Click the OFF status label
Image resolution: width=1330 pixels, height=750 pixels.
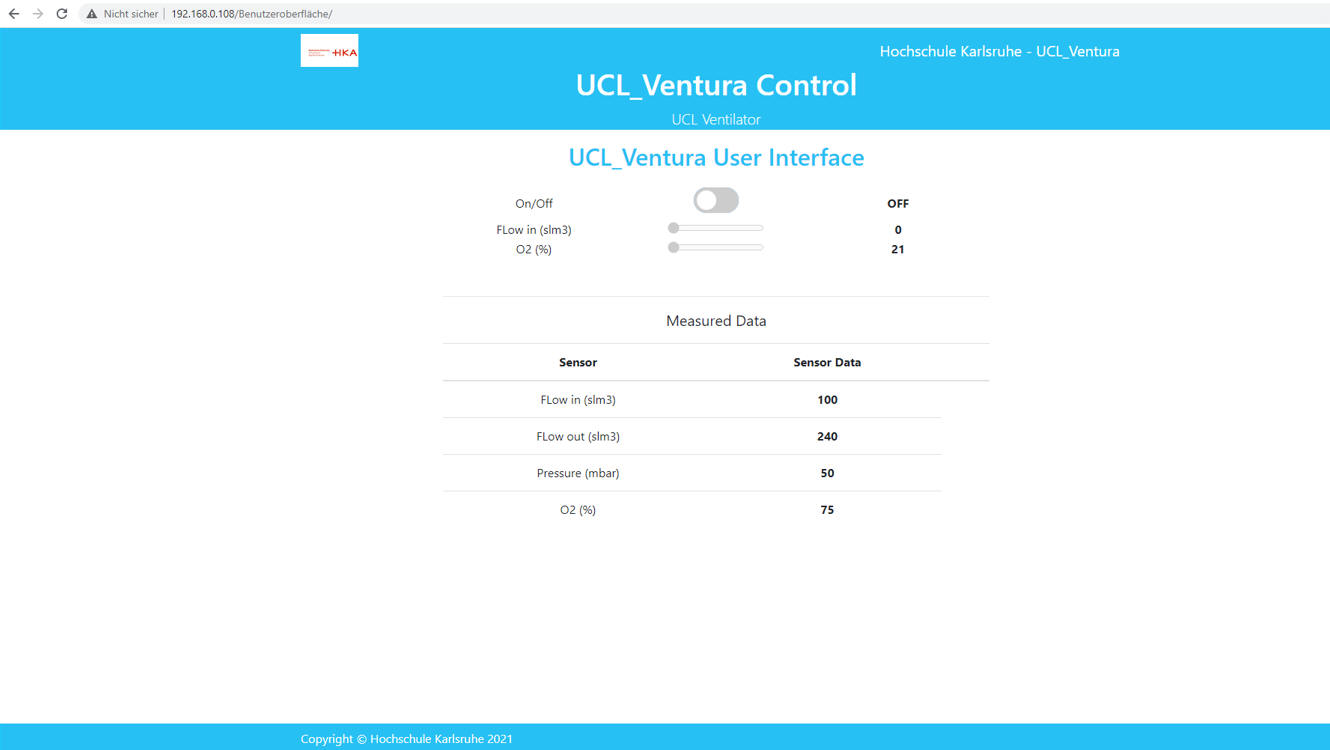(x=897, y=204)
